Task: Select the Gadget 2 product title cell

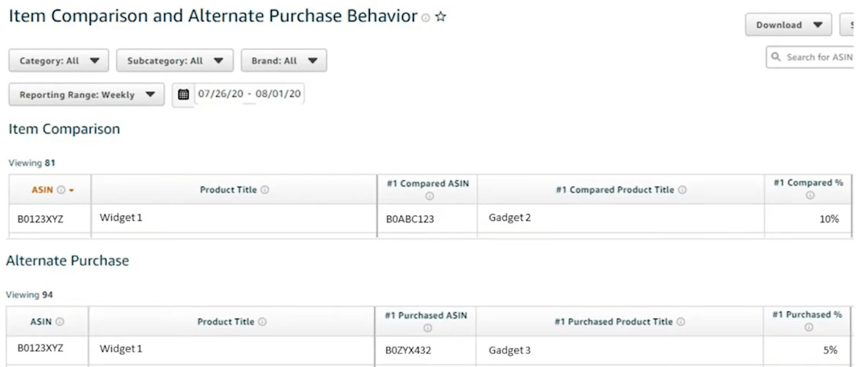Action: (621, 219)
